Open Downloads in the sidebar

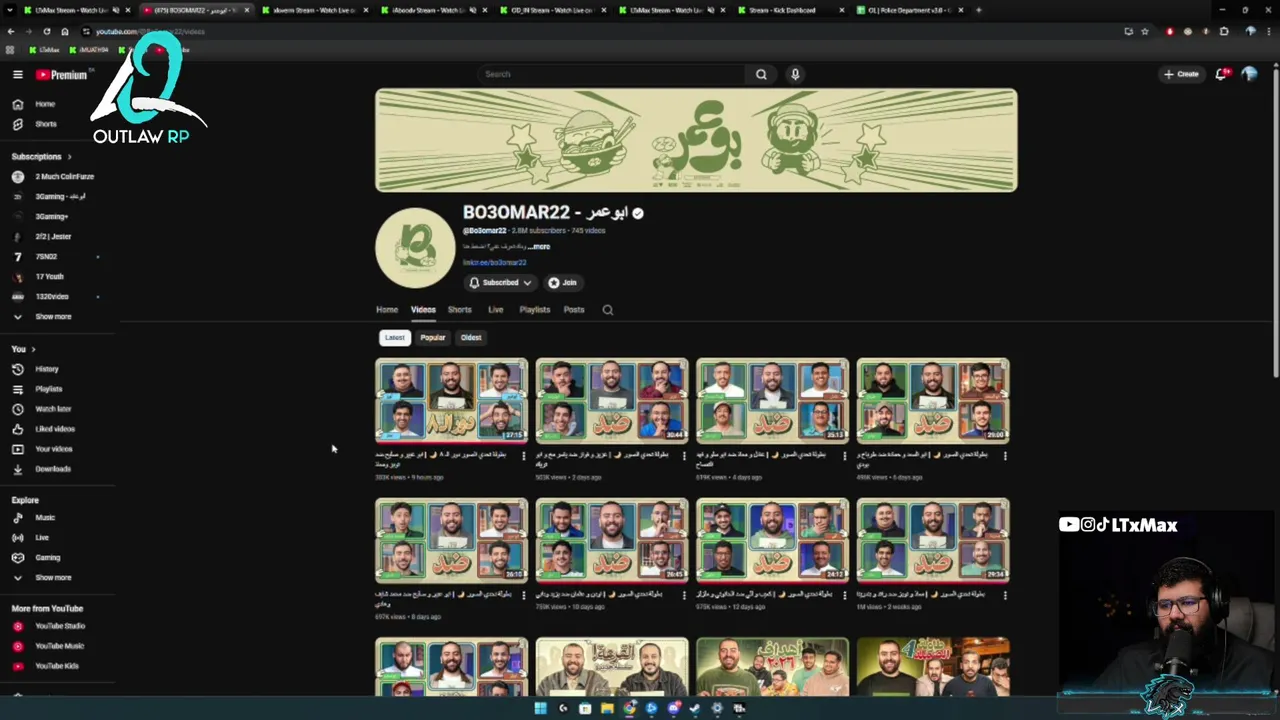point(52,469)
